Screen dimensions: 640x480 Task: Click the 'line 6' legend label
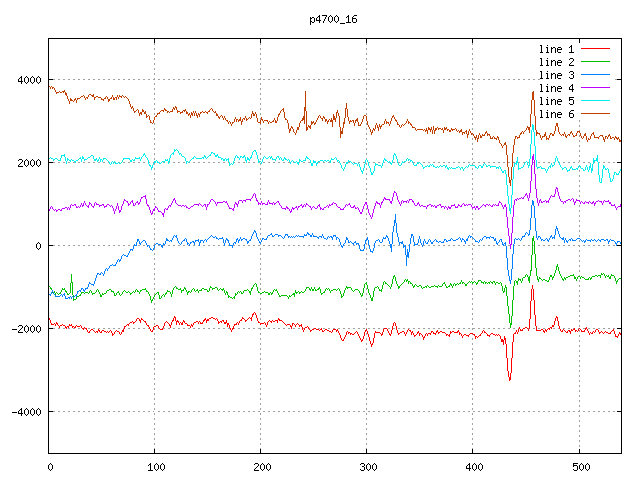point(556,114)
